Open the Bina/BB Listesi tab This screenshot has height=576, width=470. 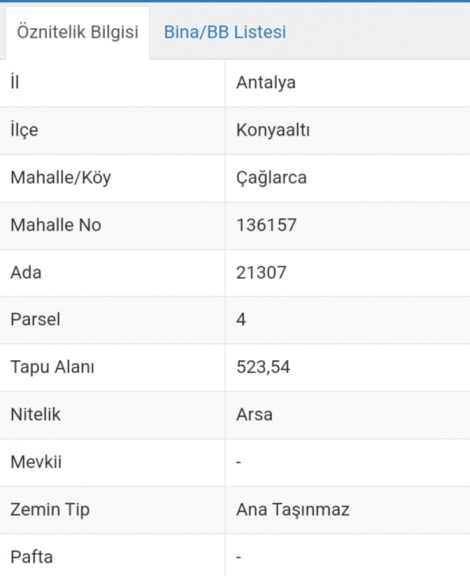[x=225, y=32]
